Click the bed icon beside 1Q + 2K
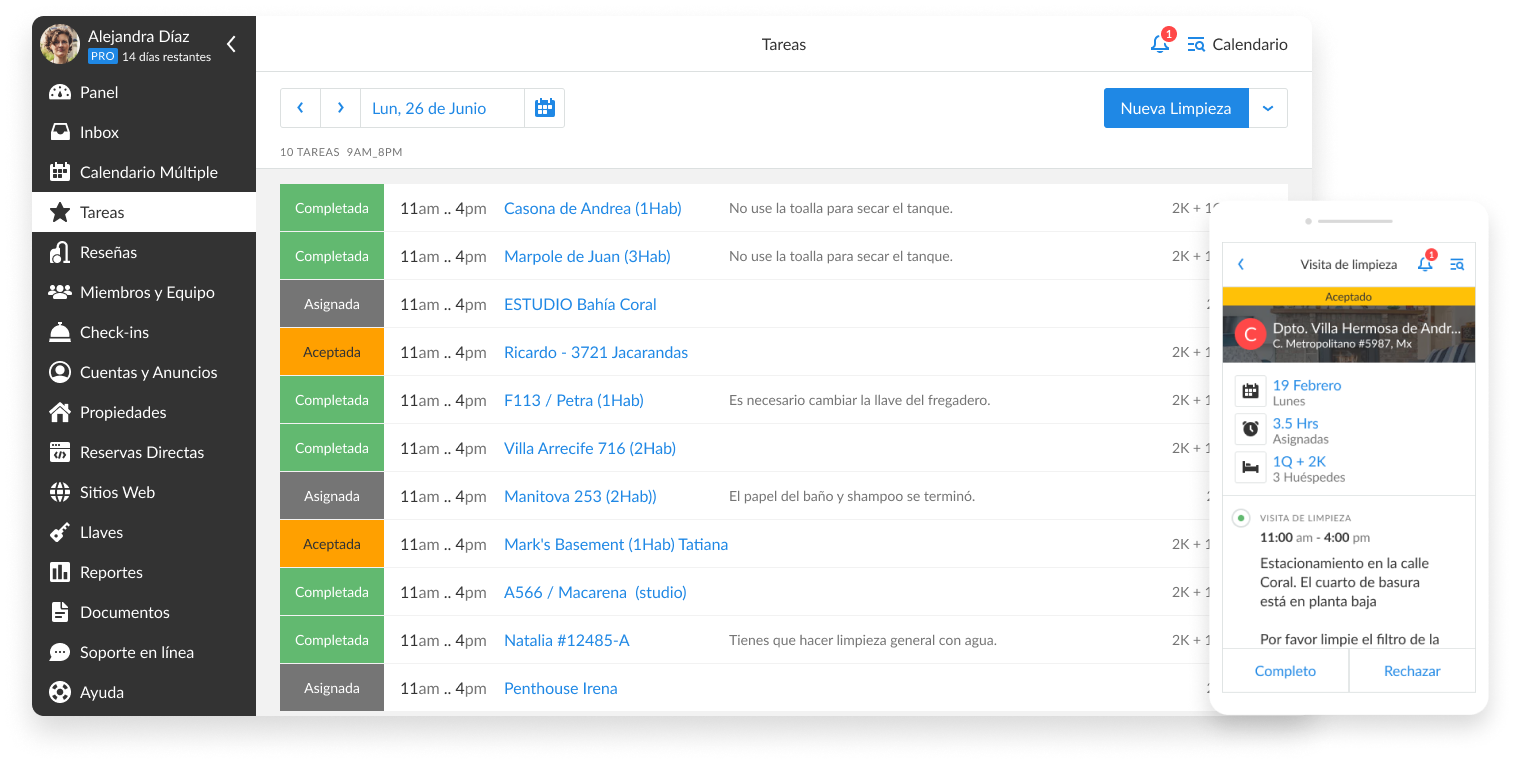Image resolution: width=1514 pixels, height=764 pixels. pyautogui.click(x=1250, y=467)
